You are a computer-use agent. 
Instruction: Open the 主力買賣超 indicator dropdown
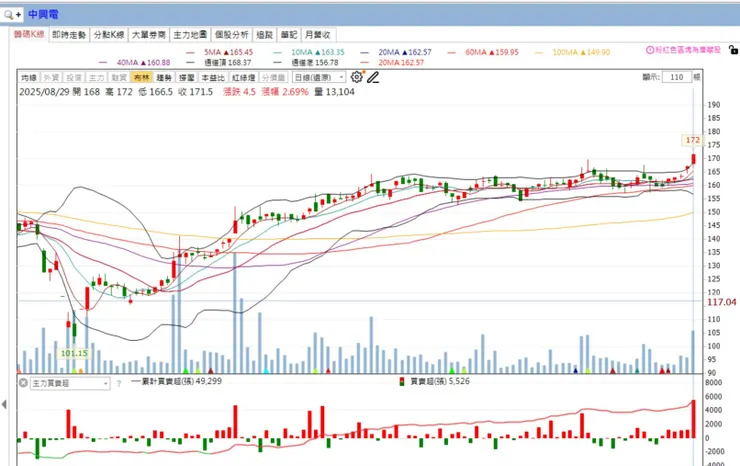tap(70, 383)
